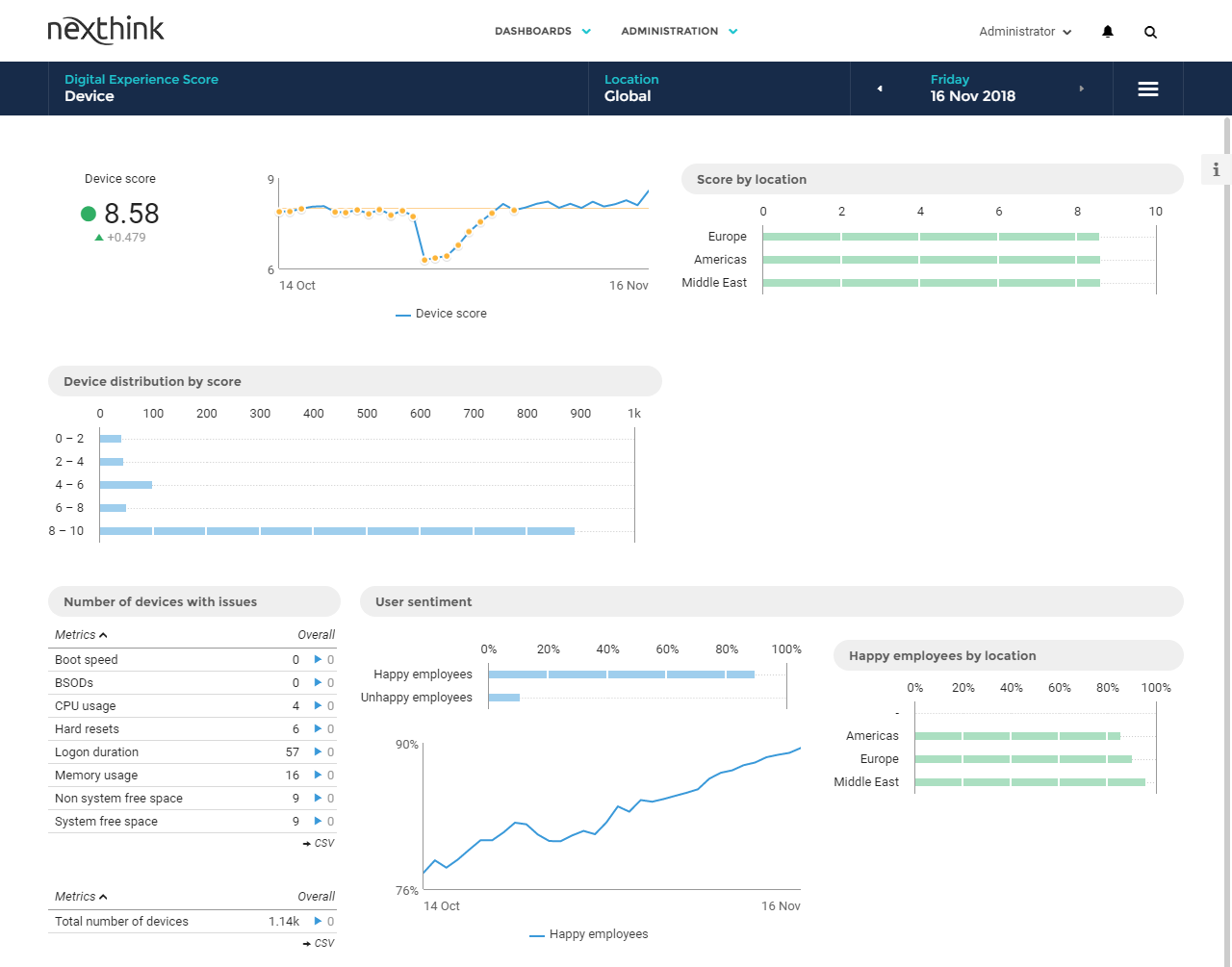Image resolution: width=1232 pixels, height=967 pixels.
Task: Click the Nexthink logo
Action: click(106, 30)
